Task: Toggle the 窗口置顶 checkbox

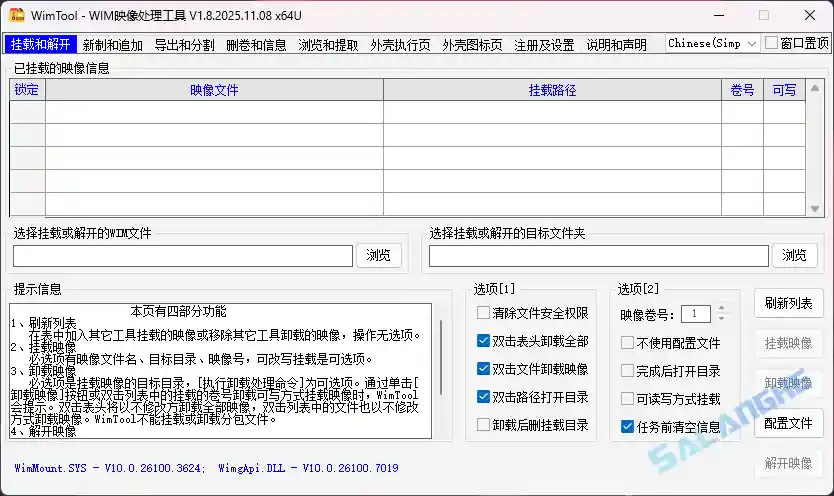Action: point(771,43)
